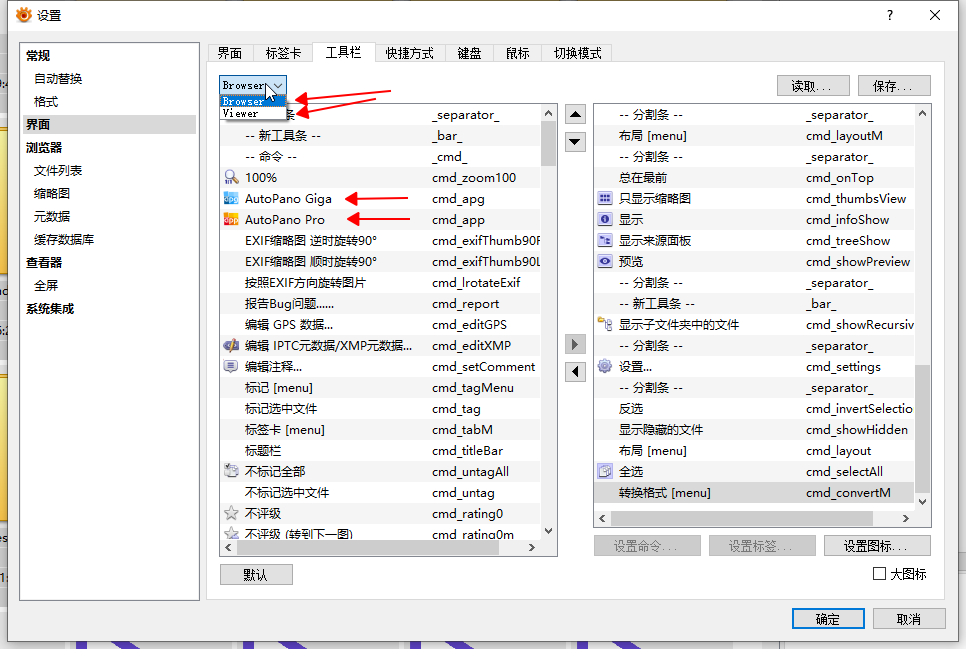Select 缩略图 in the settings tree

[x=52, y=194]
